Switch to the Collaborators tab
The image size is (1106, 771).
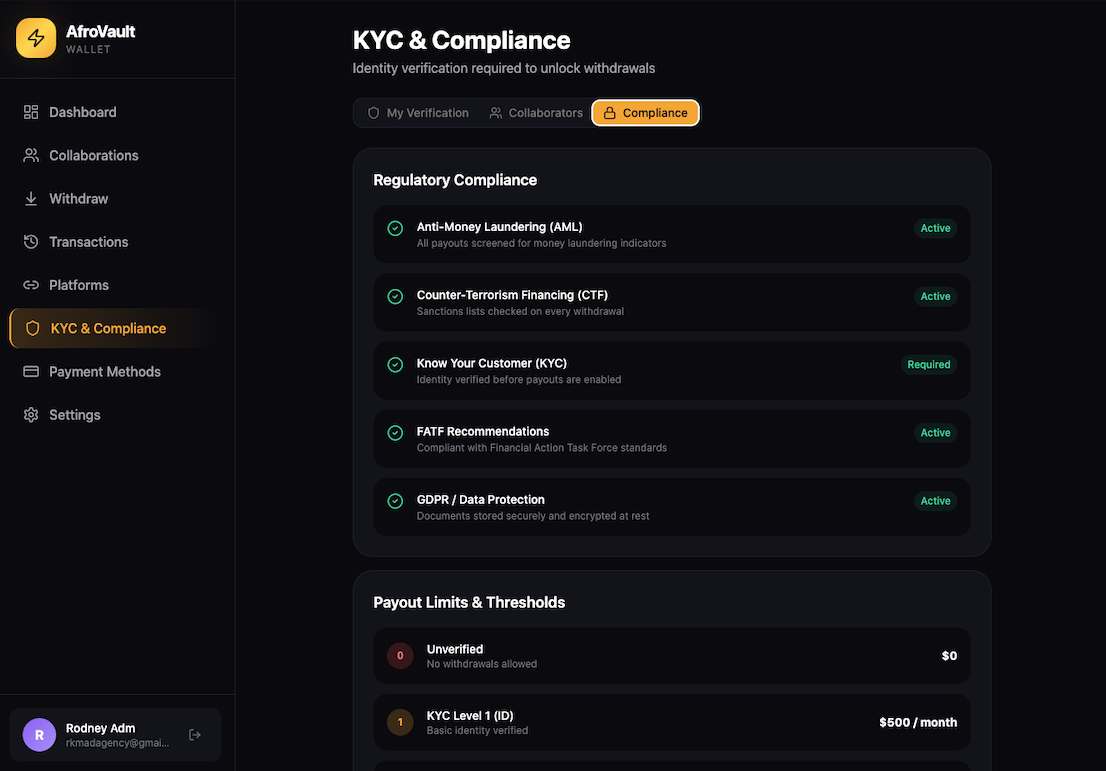(x=536, y=113)
